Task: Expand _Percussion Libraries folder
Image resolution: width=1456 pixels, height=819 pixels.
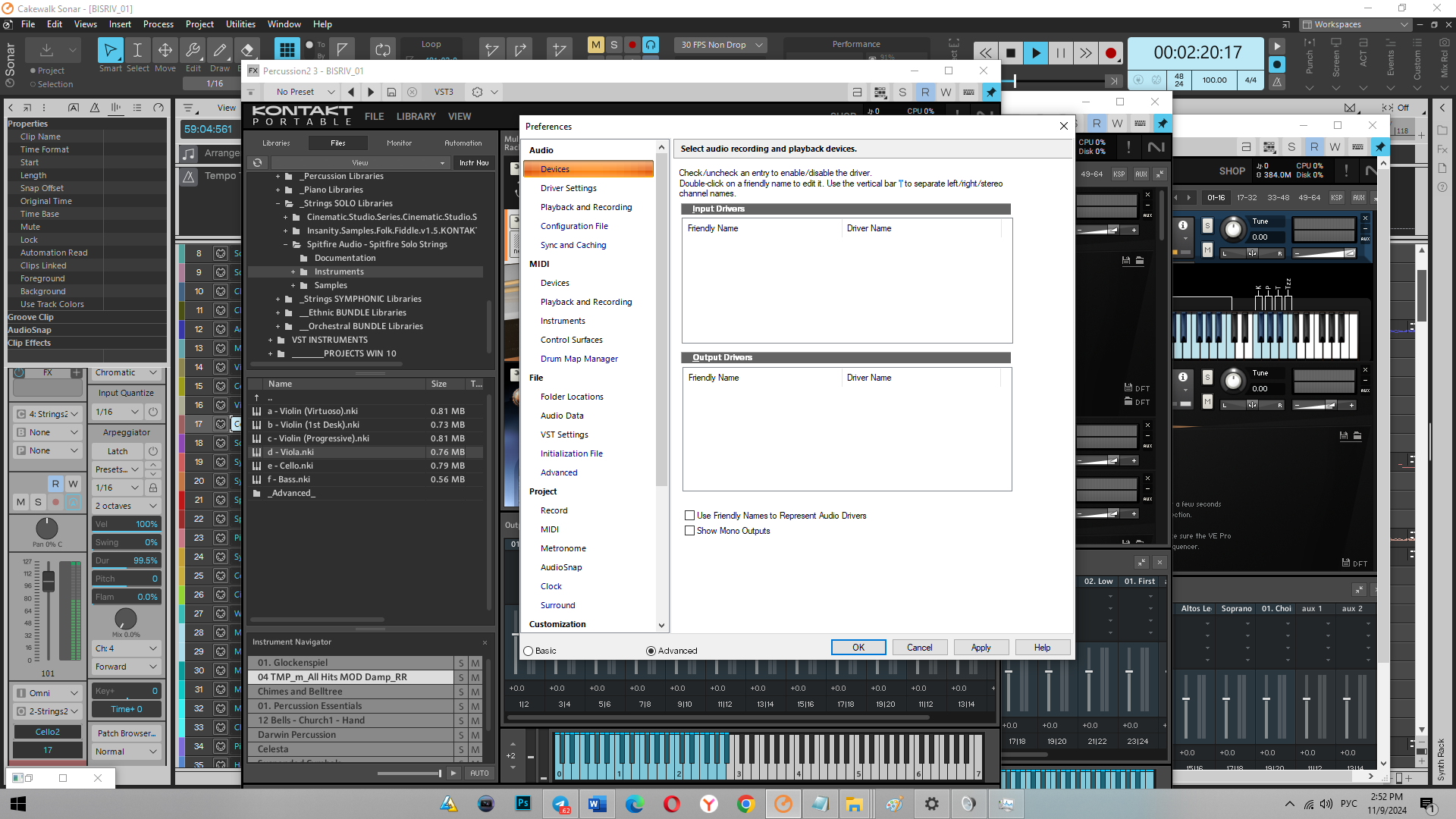Action: coord(278,176)
